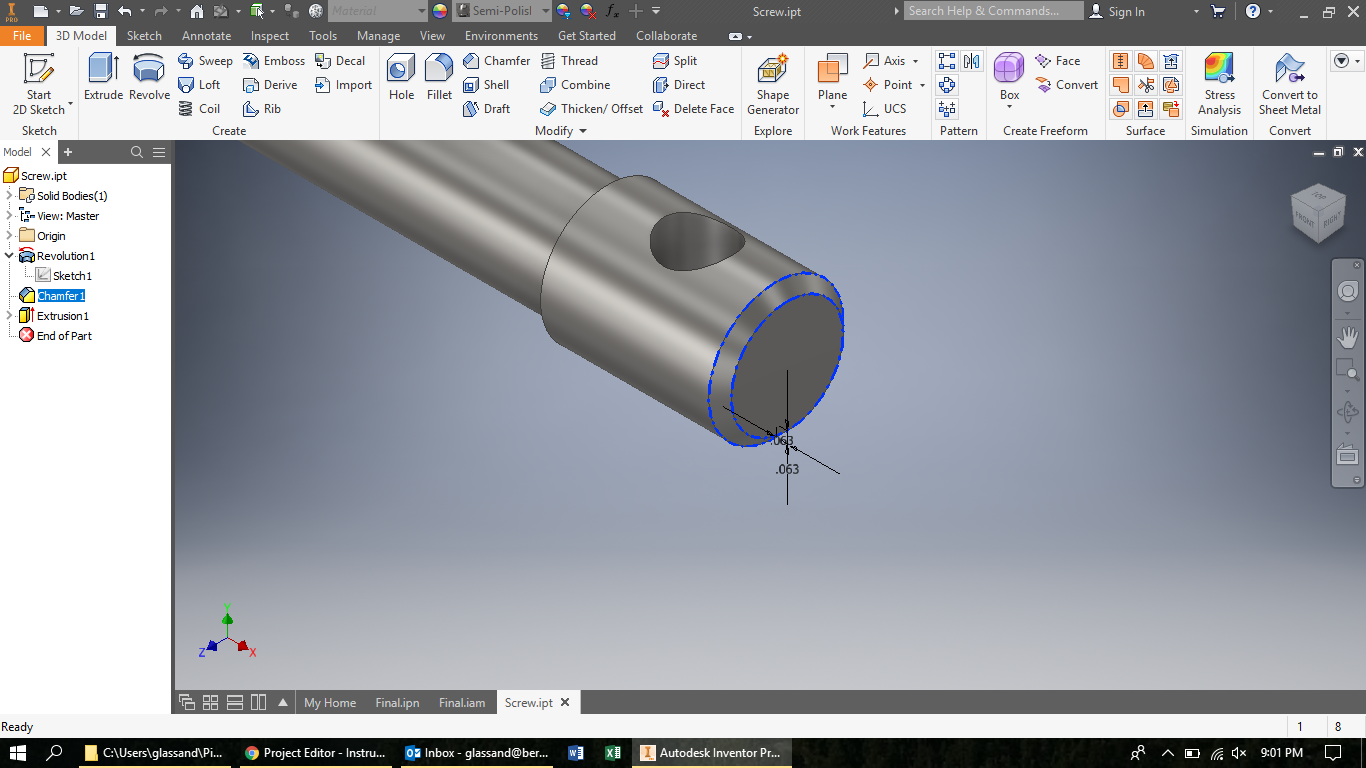The width and height of the screenshot is (1366, 768).
Task: Click the Import command
Action: pyautogui.click(x=343, y=85)
